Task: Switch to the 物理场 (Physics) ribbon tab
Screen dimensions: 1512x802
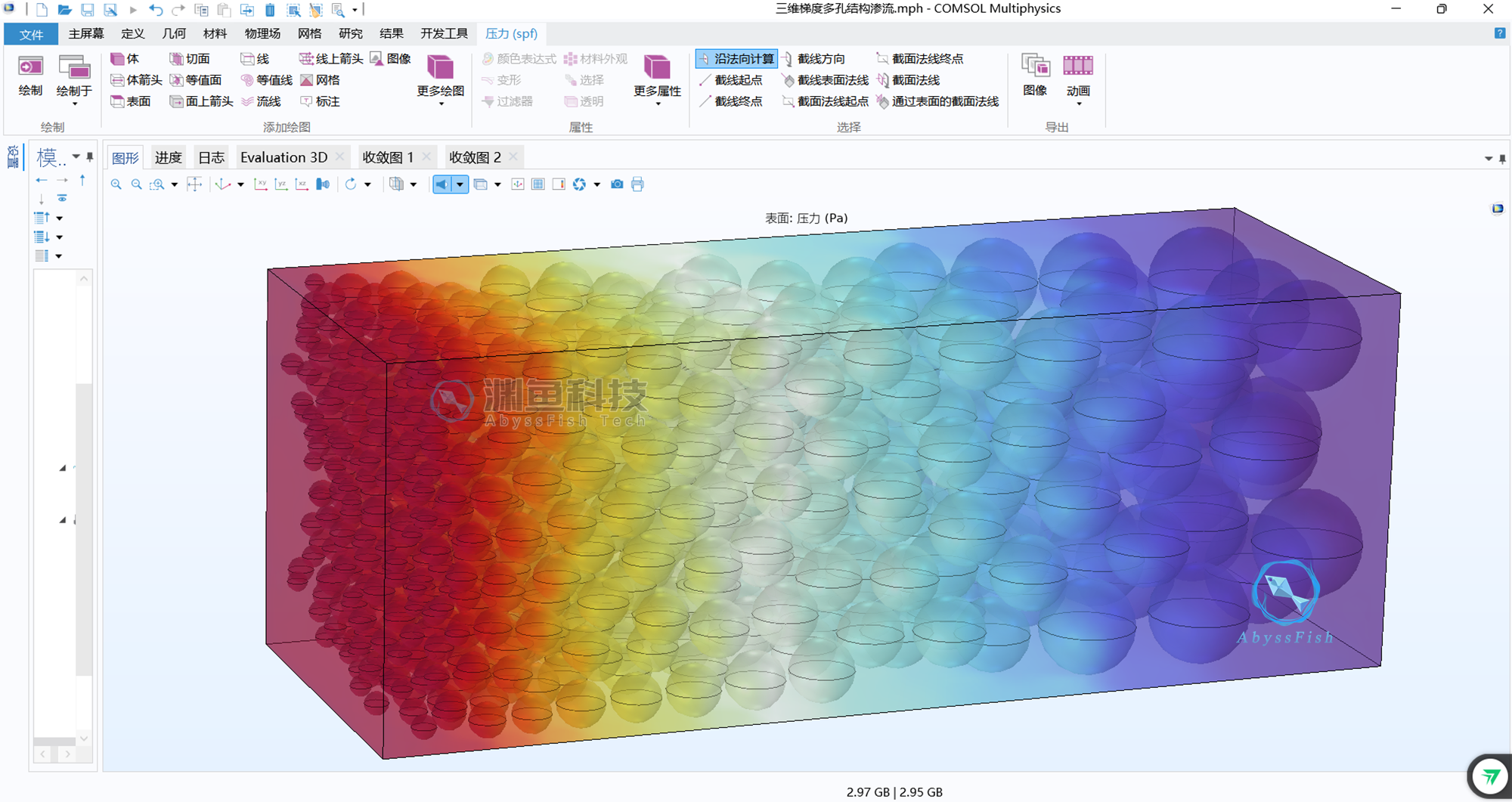Action: (x=262, y=34)
